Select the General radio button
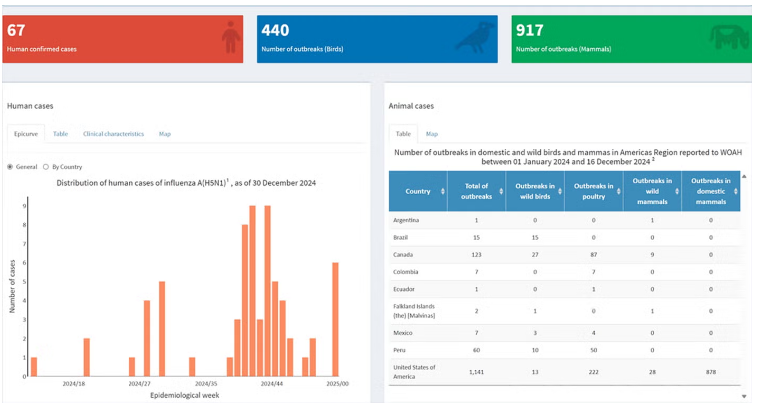This screenshot has height=403, width=768. (11, 167)
